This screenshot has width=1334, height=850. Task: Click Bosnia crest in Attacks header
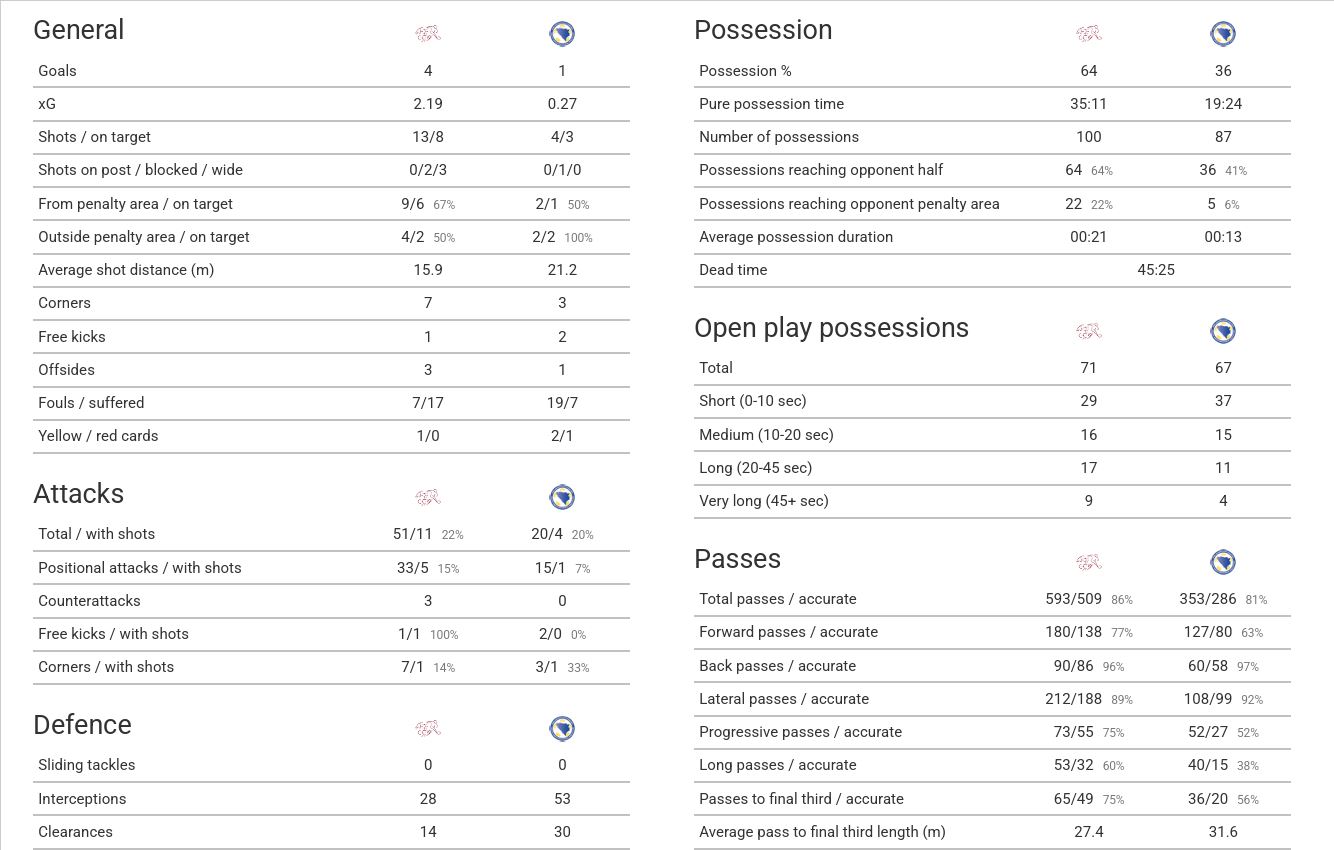562,497
